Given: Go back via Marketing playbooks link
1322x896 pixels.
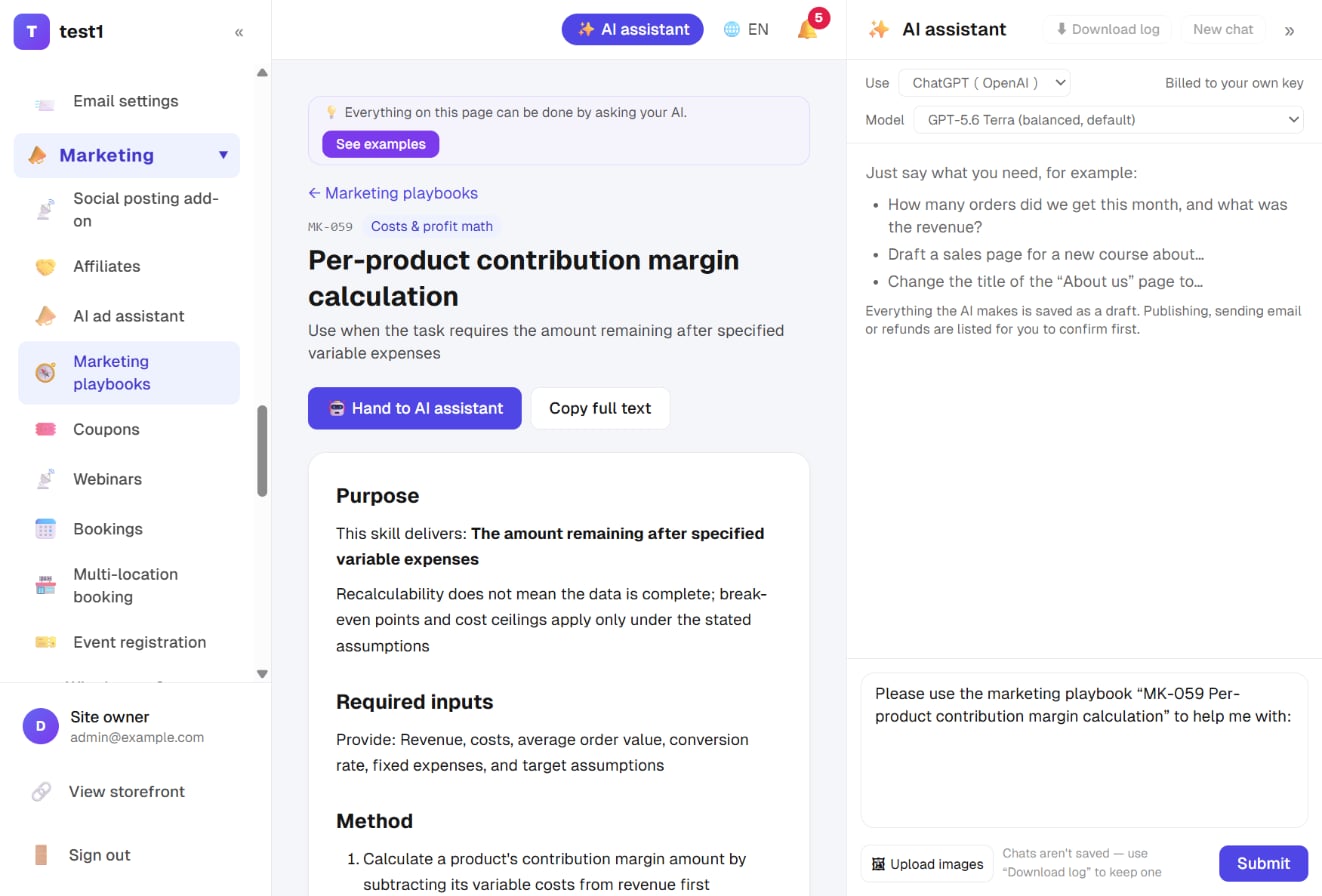Looking at the screenshot, I should (x=393, y=193).
